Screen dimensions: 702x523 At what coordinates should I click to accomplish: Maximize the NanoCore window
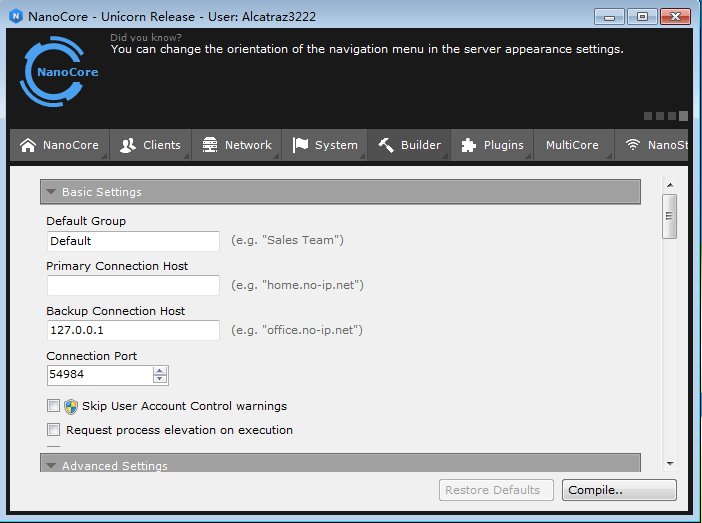642,17
